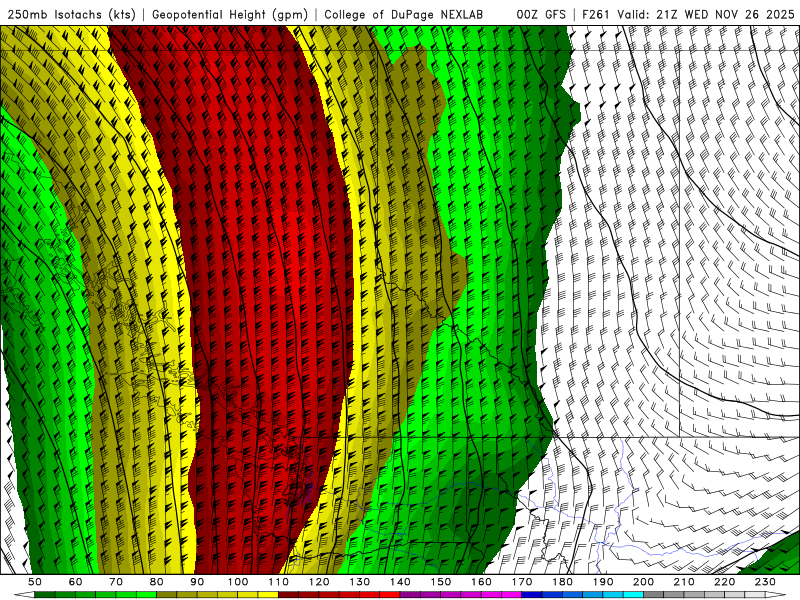
Task: Click the lightest near-white swatch ending the colorbar
Action: [756, 595]
